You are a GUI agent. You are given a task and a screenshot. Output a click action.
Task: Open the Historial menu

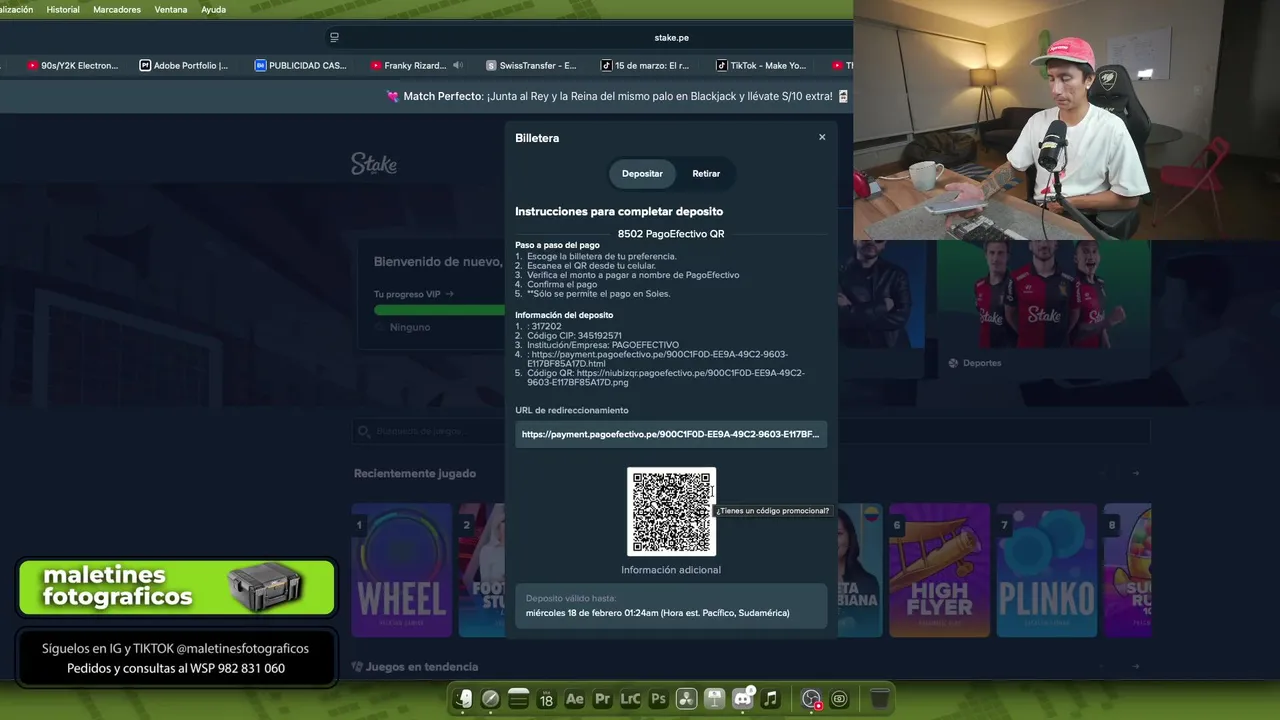tap(63, 9)
